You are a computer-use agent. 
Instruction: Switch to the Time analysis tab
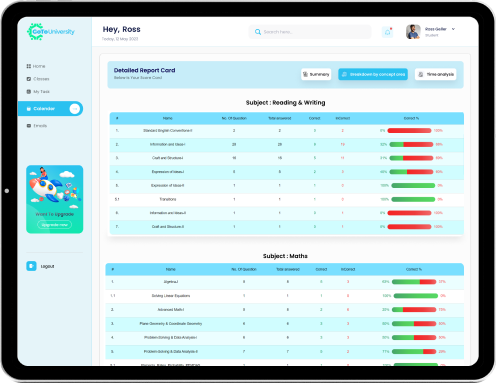point(436,74)
